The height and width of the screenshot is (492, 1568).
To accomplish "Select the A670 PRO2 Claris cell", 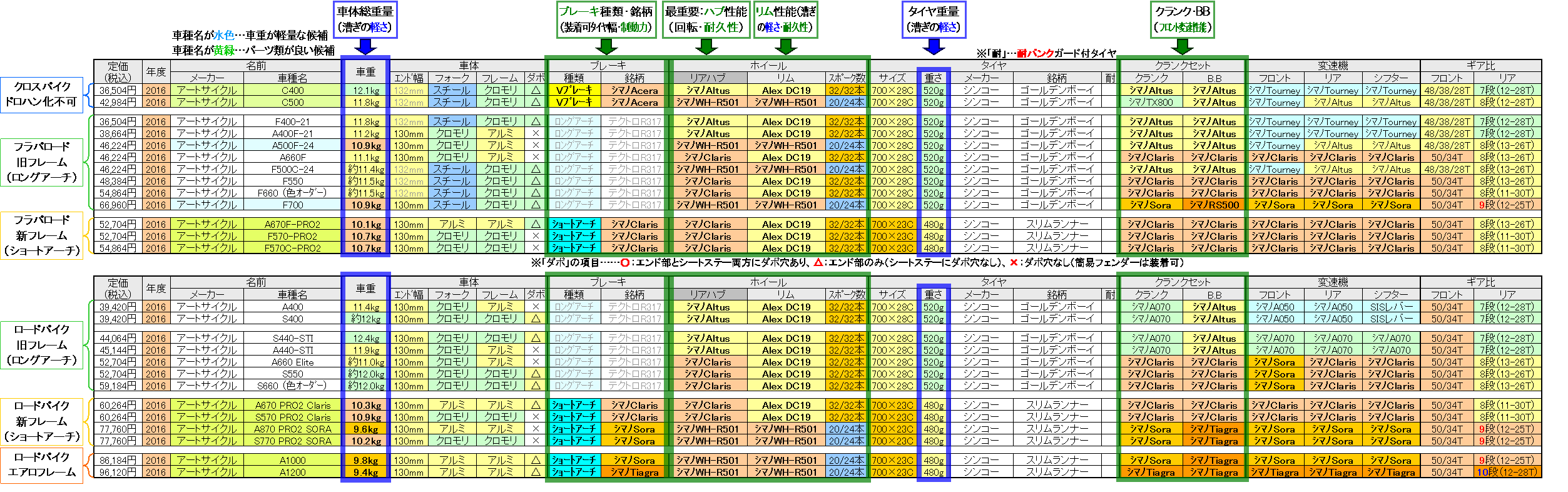I will [x=292, y=405].
